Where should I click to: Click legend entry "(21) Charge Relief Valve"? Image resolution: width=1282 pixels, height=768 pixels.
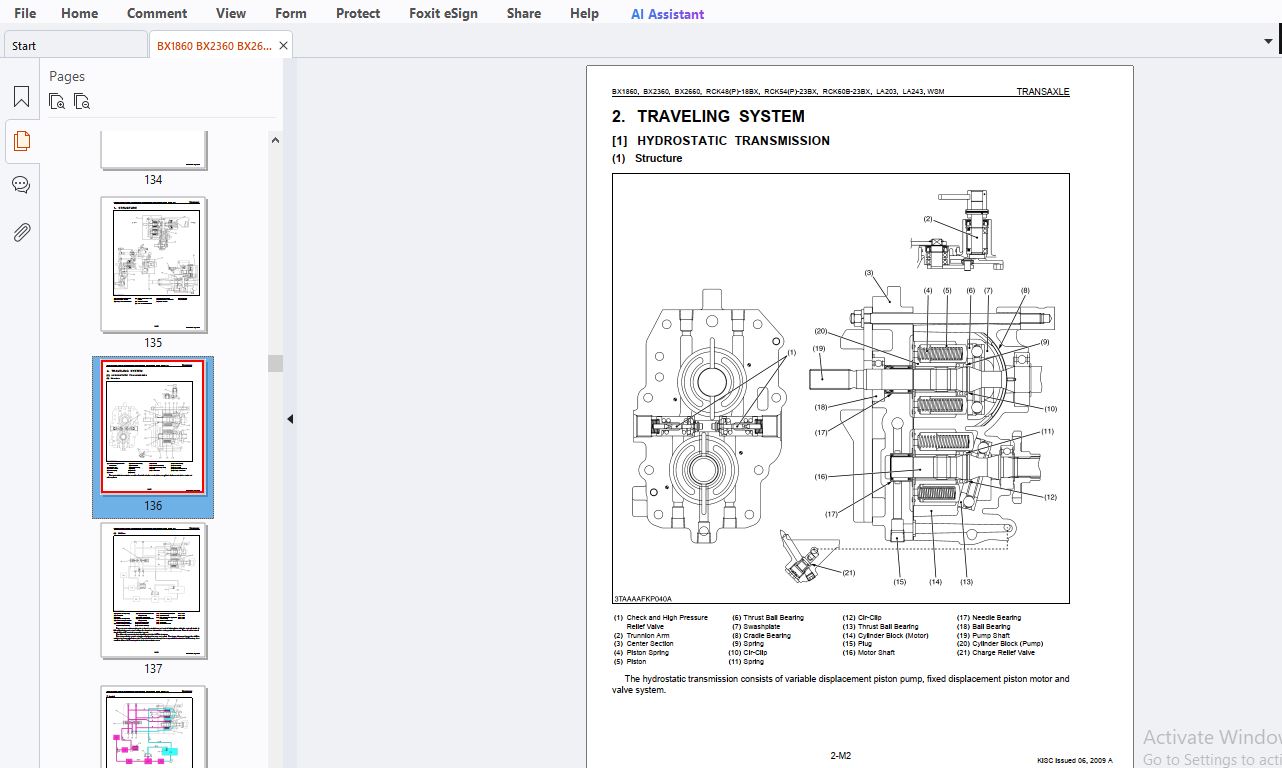(996, 653)
